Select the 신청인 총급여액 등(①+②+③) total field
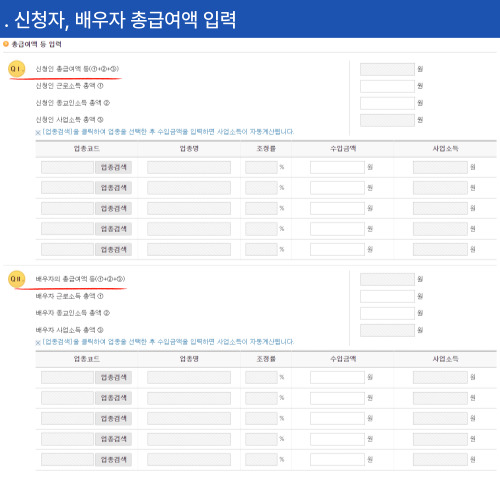Viewport: 500px width, 500px height. 387,69
